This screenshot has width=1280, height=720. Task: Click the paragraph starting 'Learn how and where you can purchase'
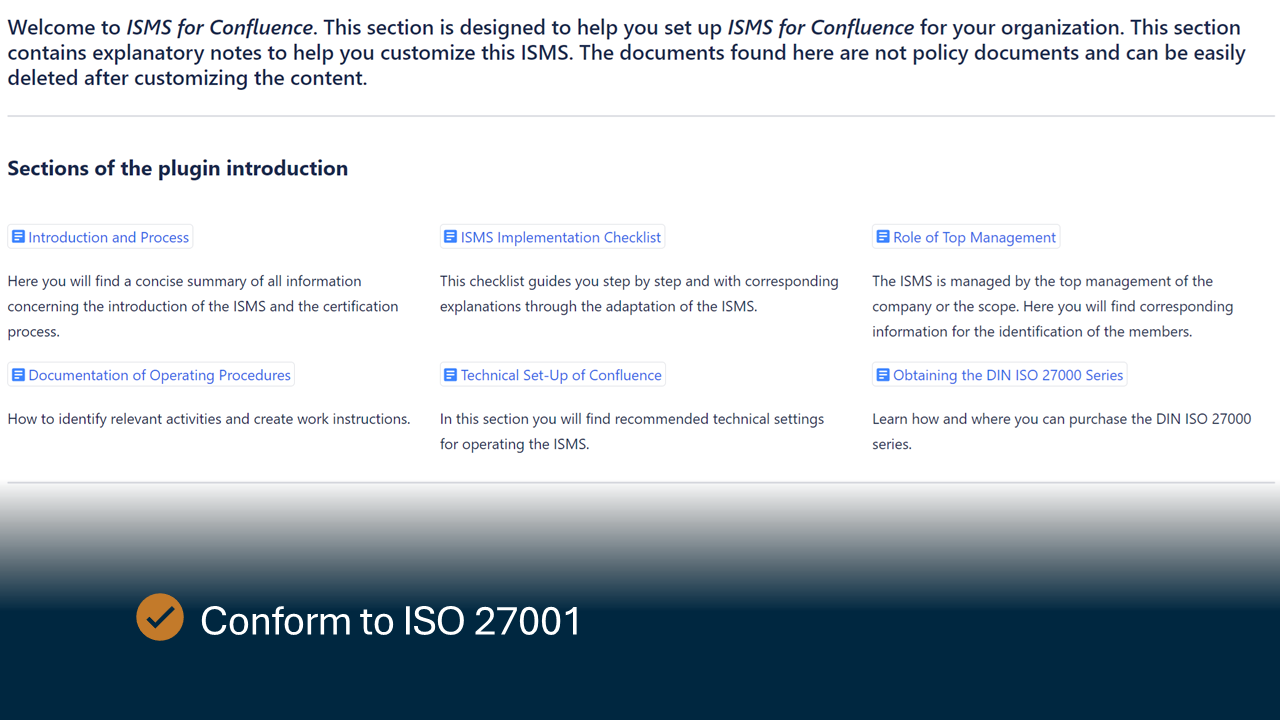point(1061,431)
